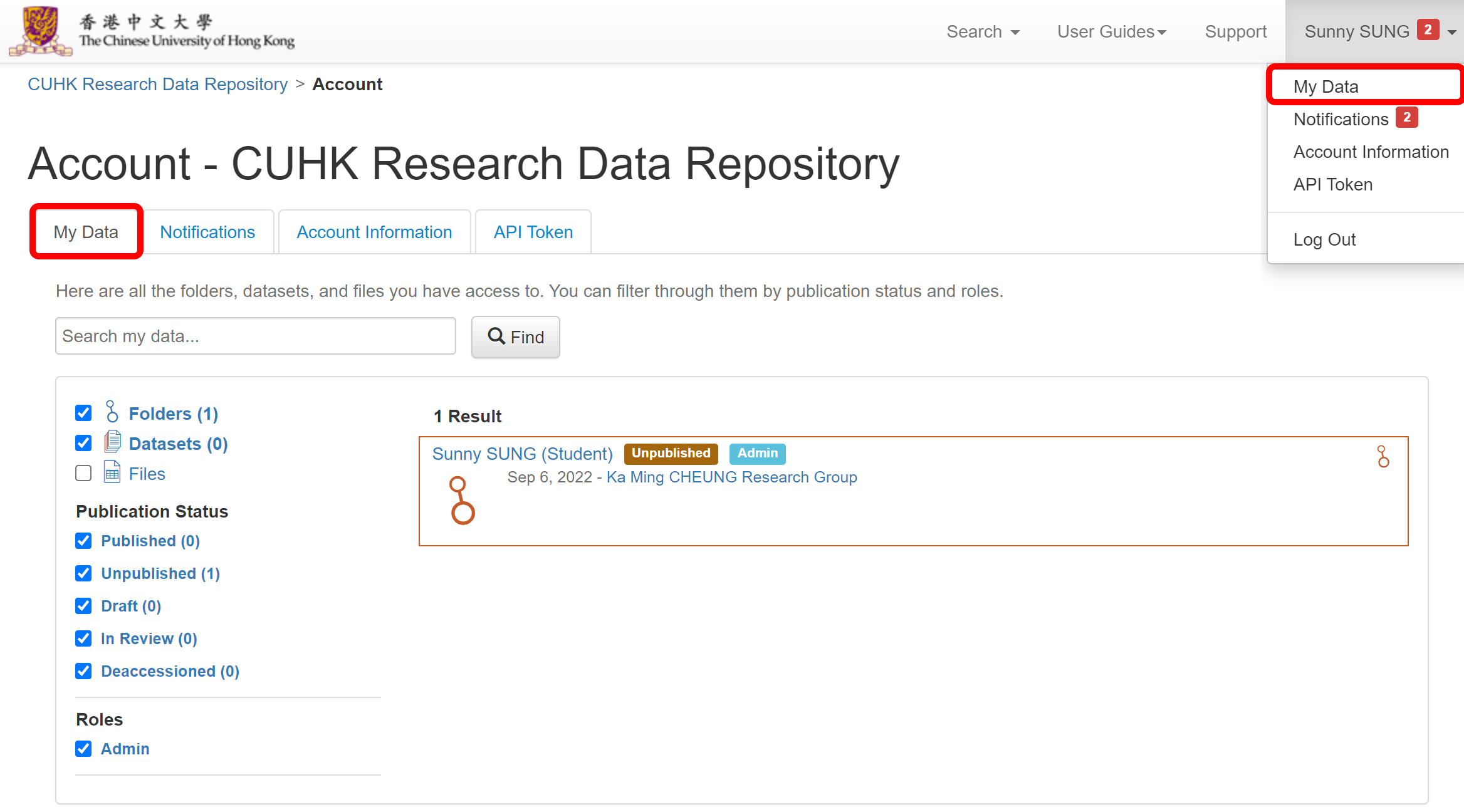Click the Unpublished status badge
This screenshot has width=1464, height=812.
pyautogui.click(x=671, y=453)
